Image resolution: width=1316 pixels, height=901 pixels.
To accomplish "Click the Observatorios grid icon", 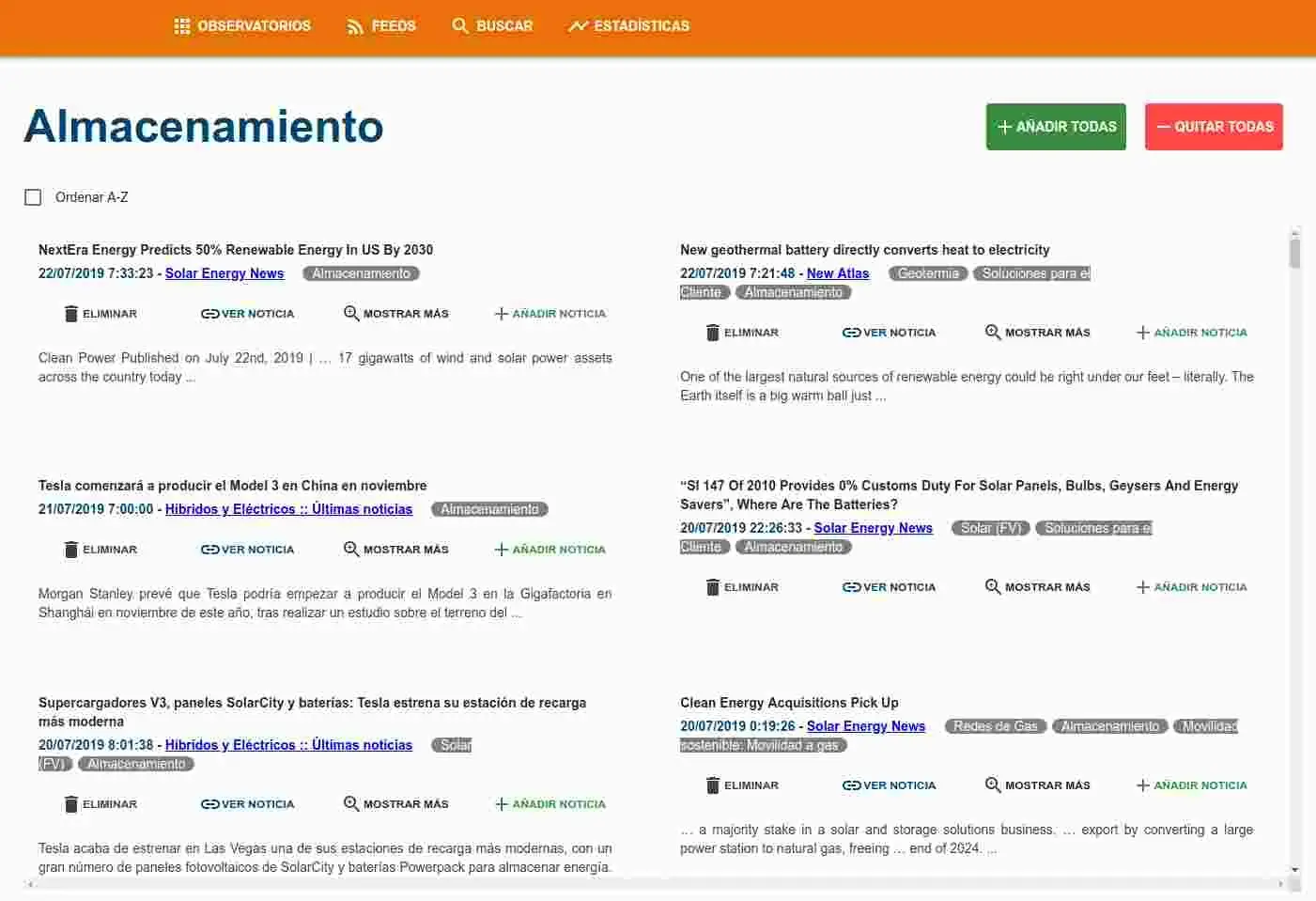I will (x=182, y=26).
